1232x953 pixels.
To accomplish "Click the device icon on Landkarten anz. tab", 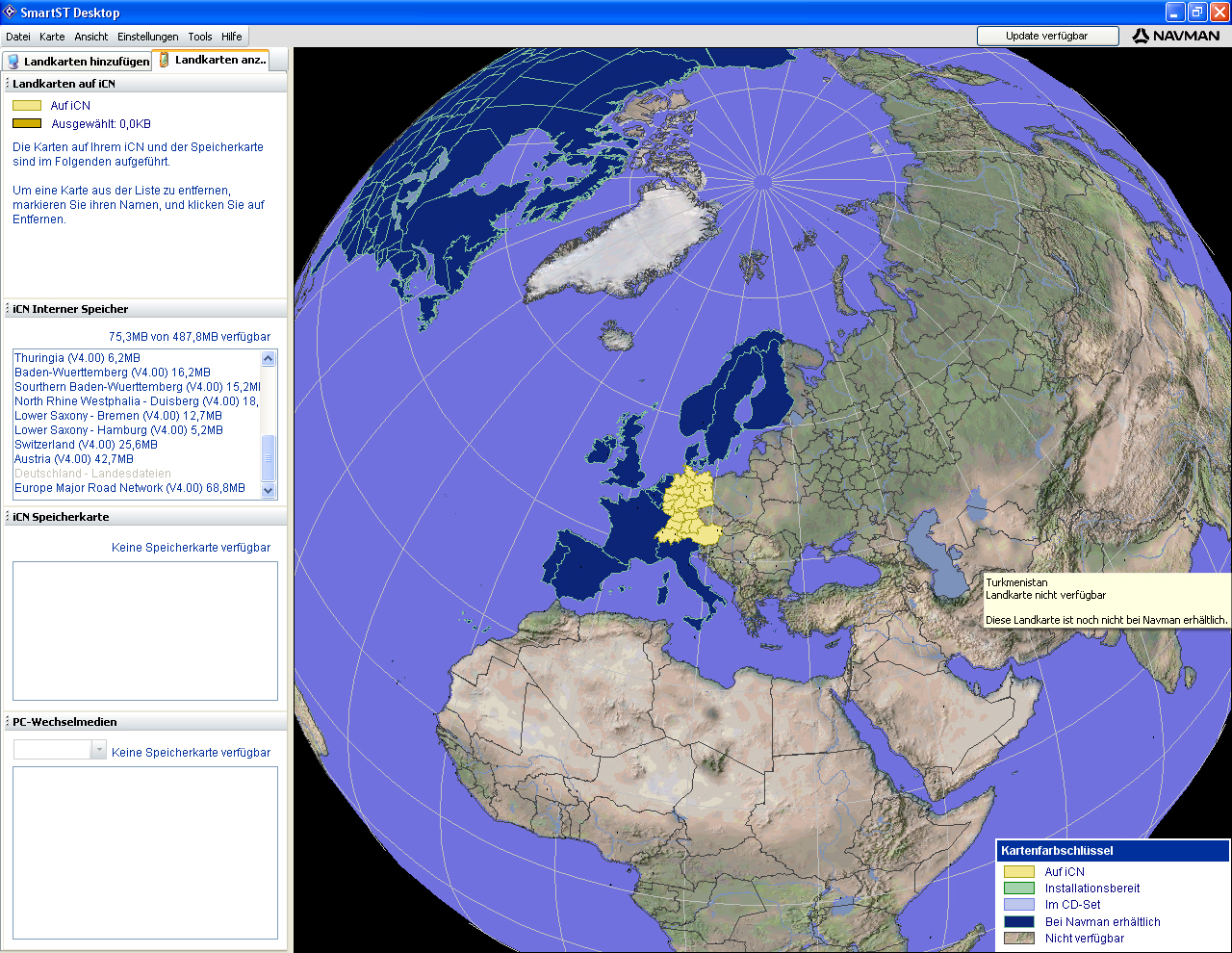I will click(x=164, y=60).
